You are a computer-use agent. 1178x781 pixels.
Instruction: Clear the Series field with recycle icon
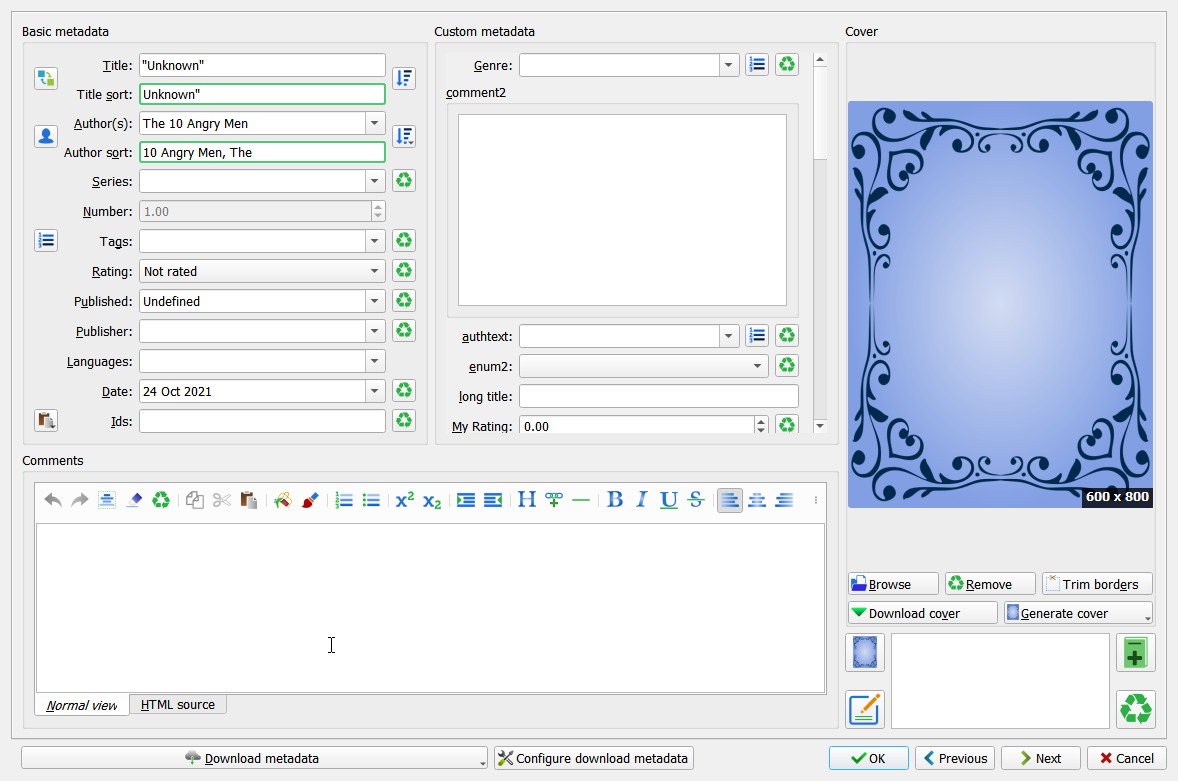(404, 181)
